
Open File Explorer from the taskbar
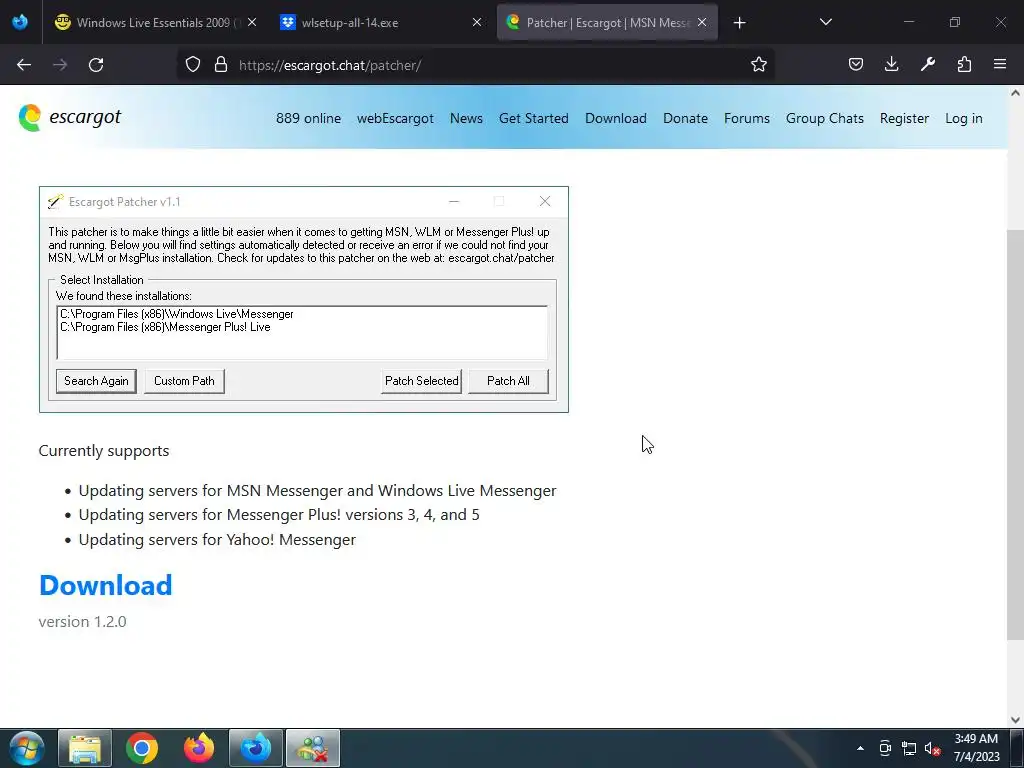tap(85, 748)
